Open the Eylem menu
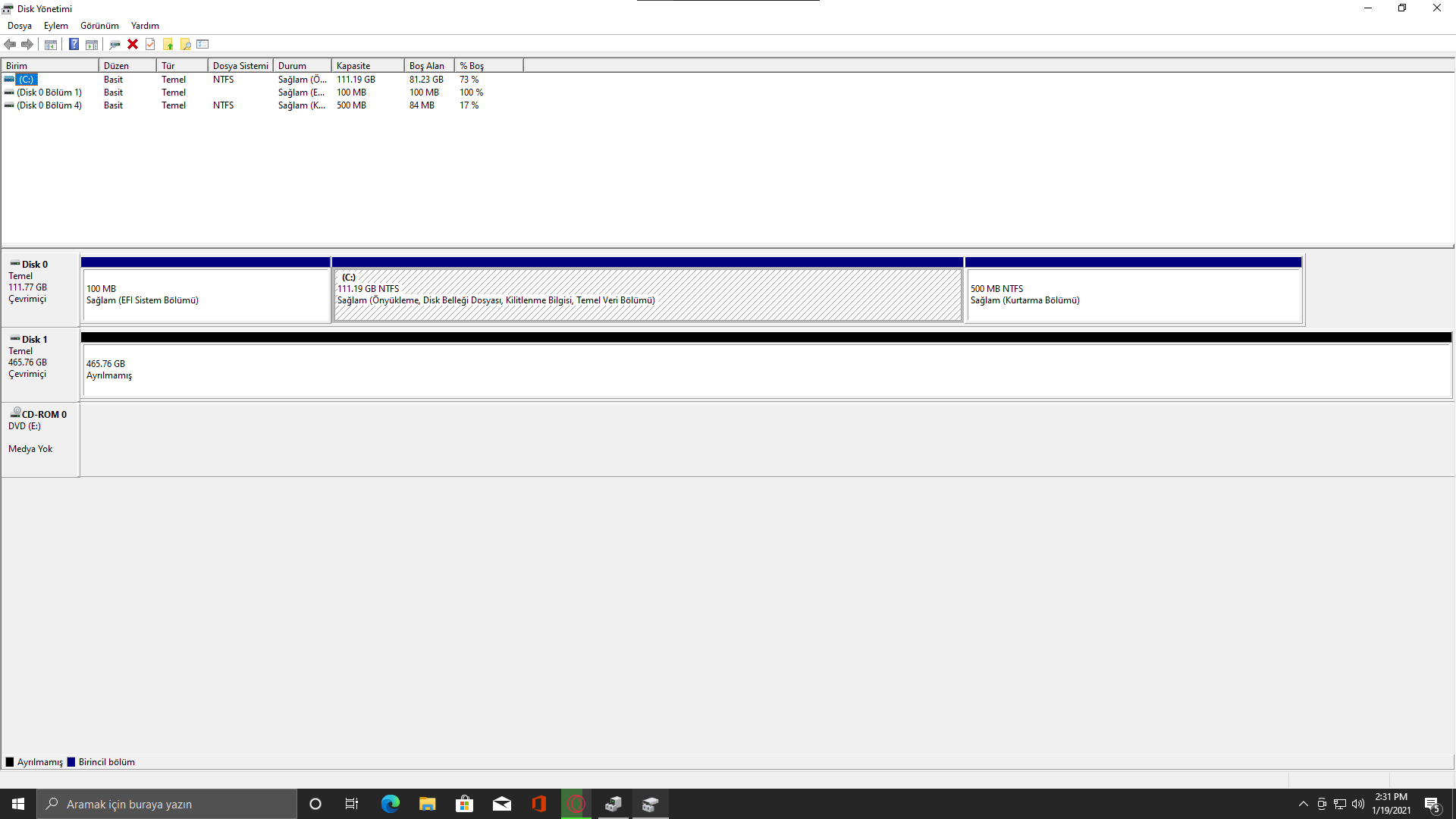 tap(55, 26)
